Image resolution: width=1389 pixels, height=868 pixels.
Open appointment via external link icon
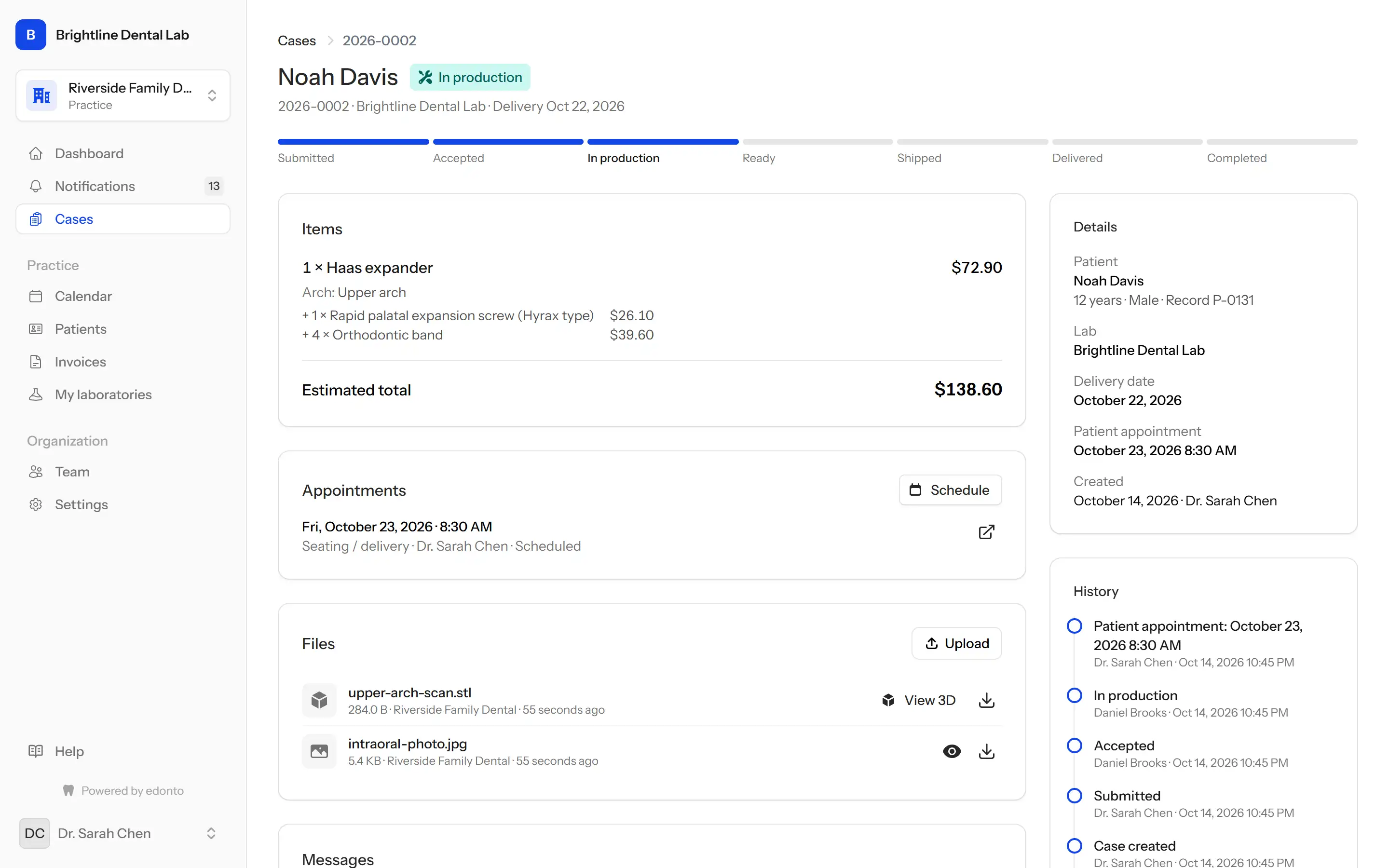pyautogui.click(x=986, y=532)
